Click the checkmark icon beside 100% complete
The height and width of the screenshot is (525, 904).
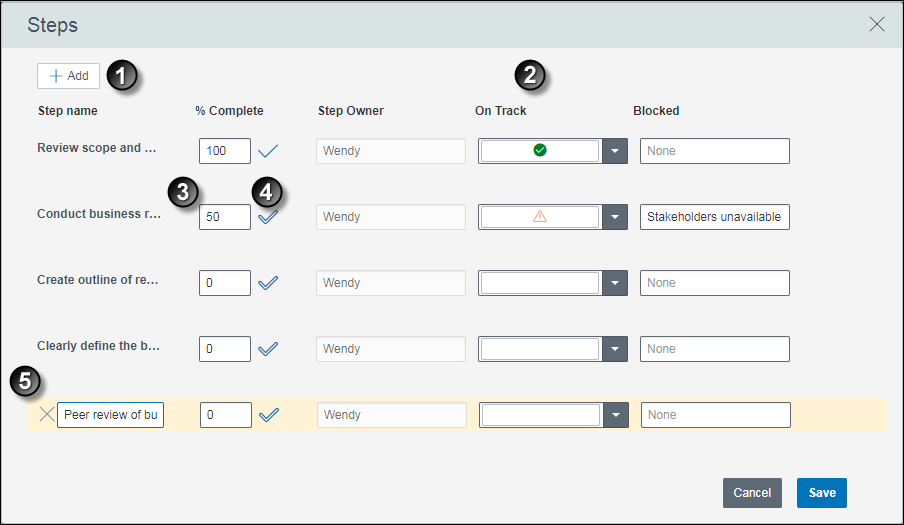(268, 151)
